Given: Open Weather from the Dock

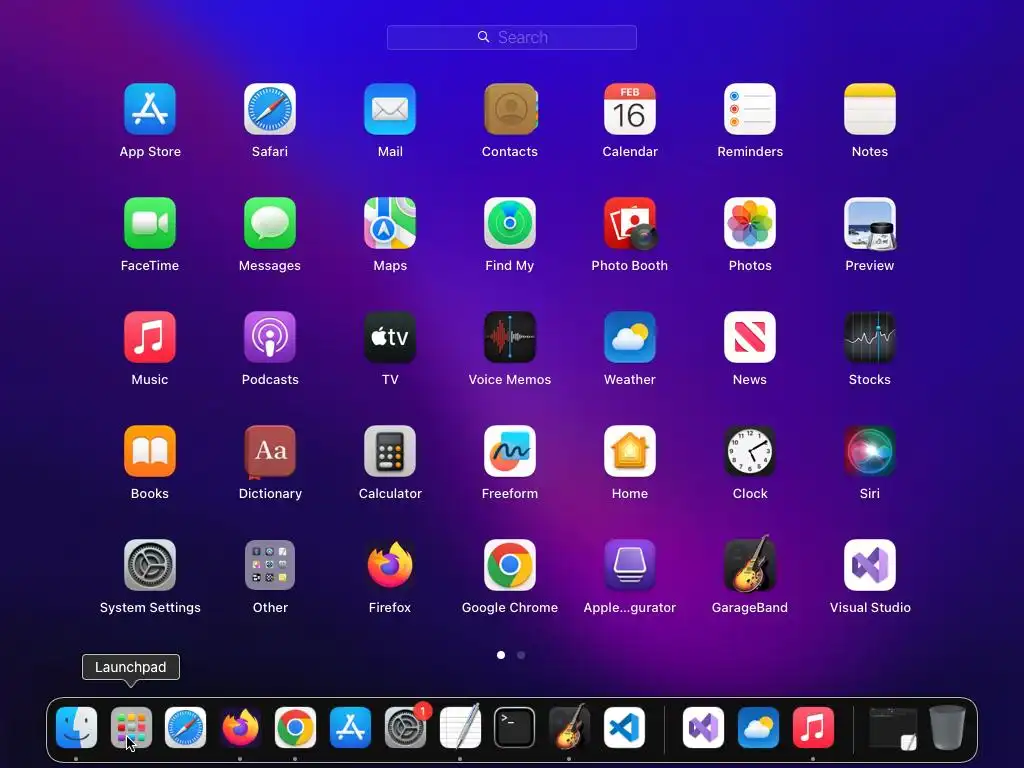Looking at the screenshot, I should coord(758,728).
